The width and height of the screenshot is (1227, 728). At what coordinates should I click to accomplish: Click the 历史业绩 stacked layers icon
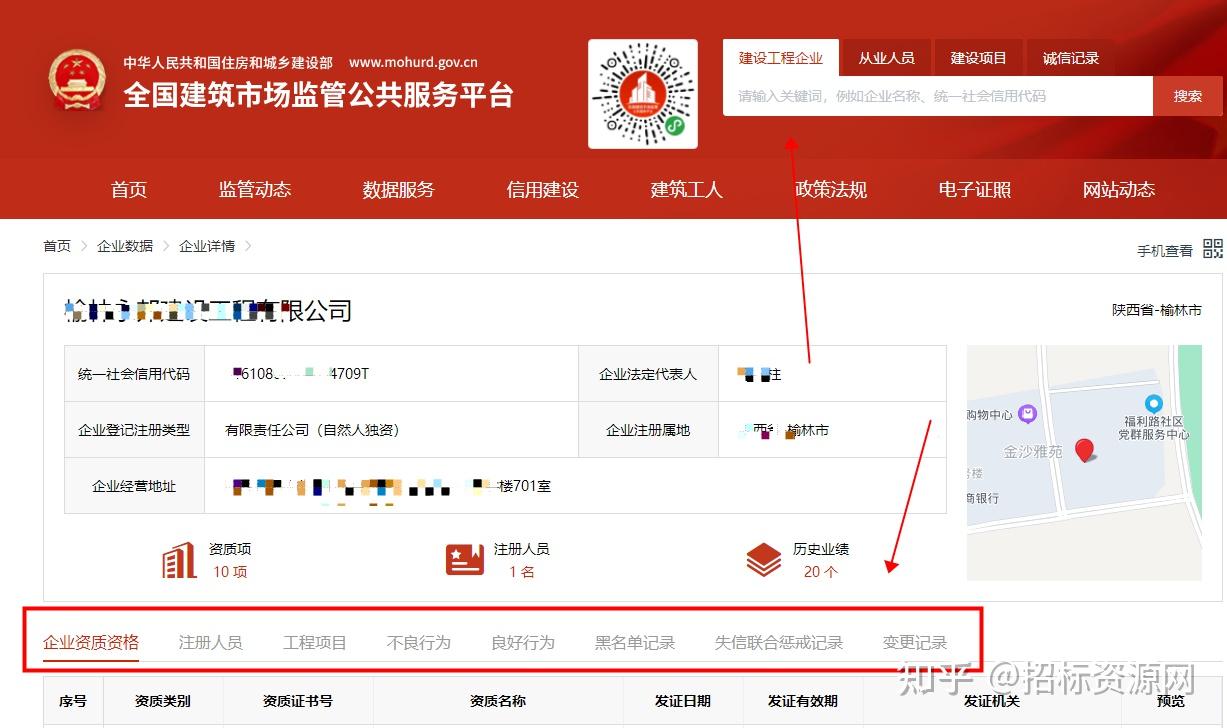point(764,560)
